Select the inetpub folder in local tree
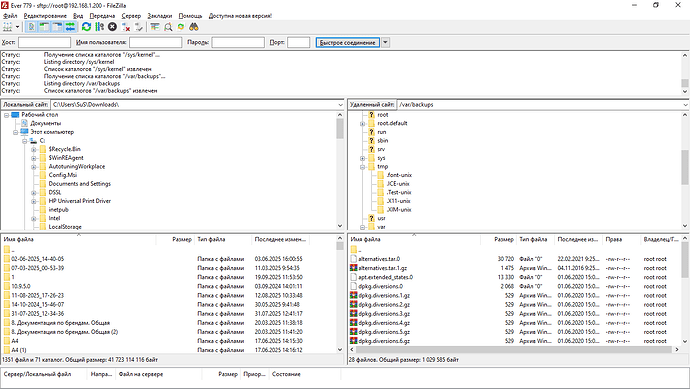The image size is (690, 389). pyautogui.click(x=59, y=210)
